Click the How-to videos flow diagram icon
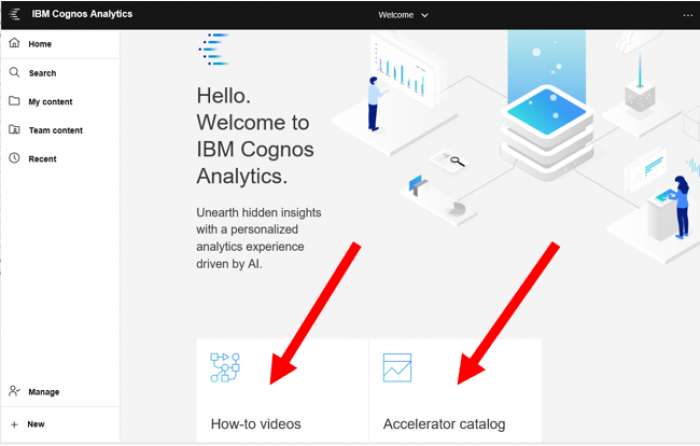This screenshot has height=446, width=700. pos(225,367)
